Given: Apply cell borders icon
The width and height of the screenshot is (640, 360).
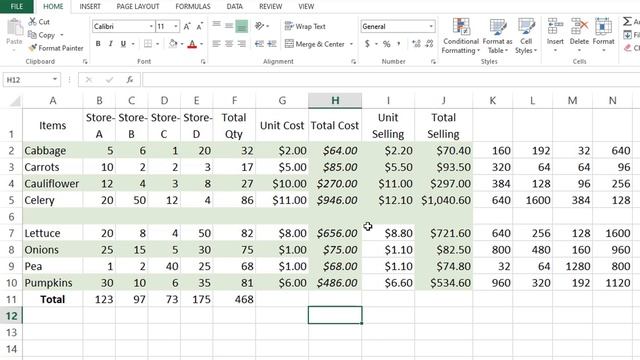Looking at the screenshot, I should [x=148, y=44].
